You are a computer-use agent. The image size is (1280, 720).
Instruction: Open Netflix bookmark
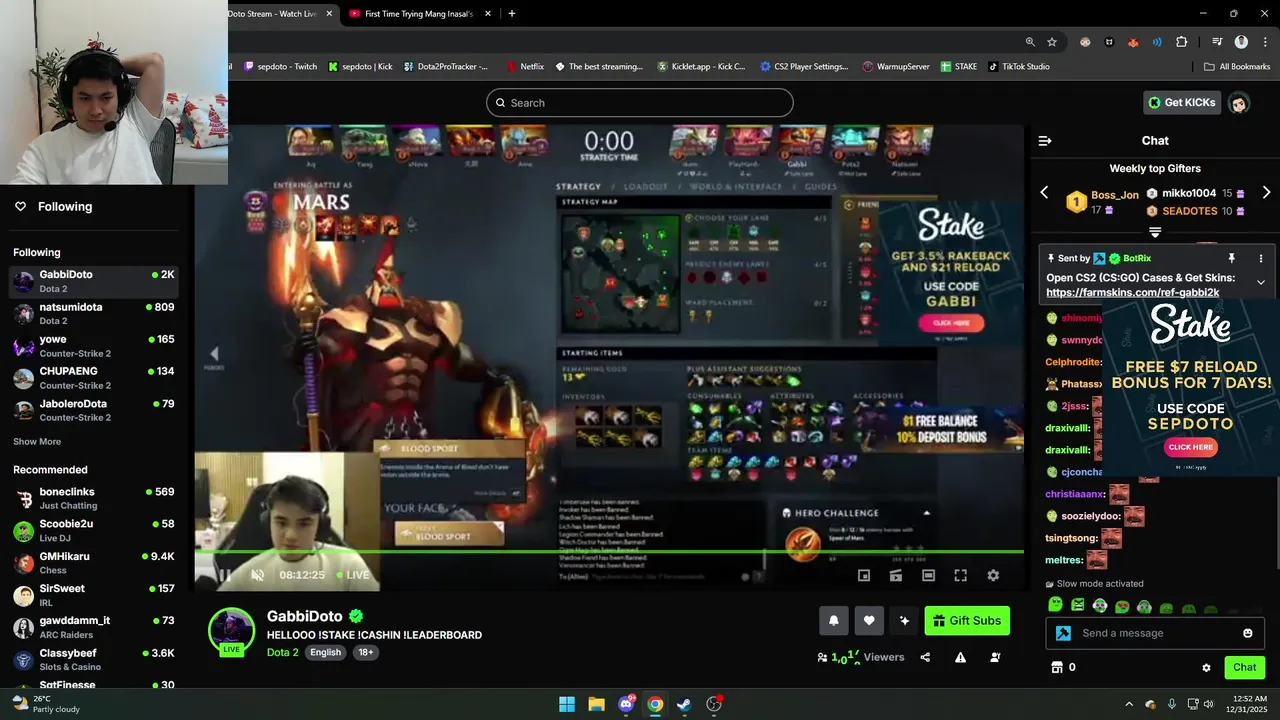point(525,66)
